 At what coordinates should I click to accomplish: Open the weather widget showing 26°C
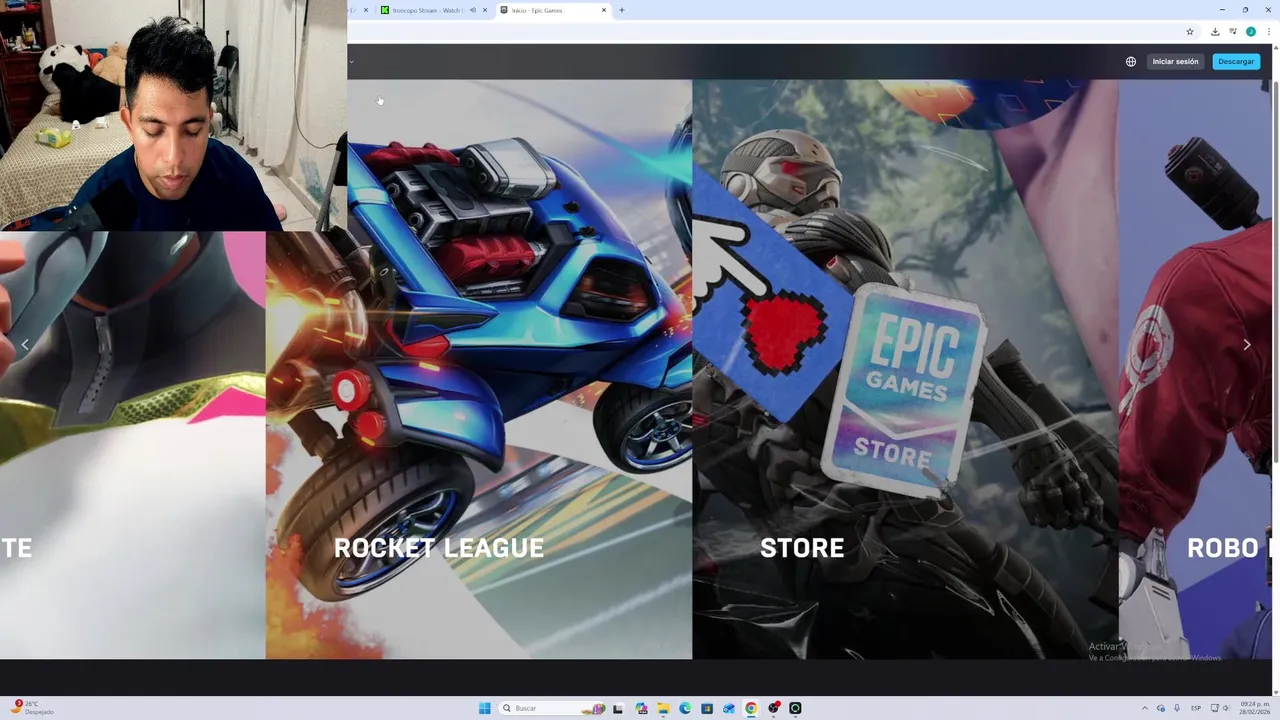pyautogui.click(x=34, y=708)
